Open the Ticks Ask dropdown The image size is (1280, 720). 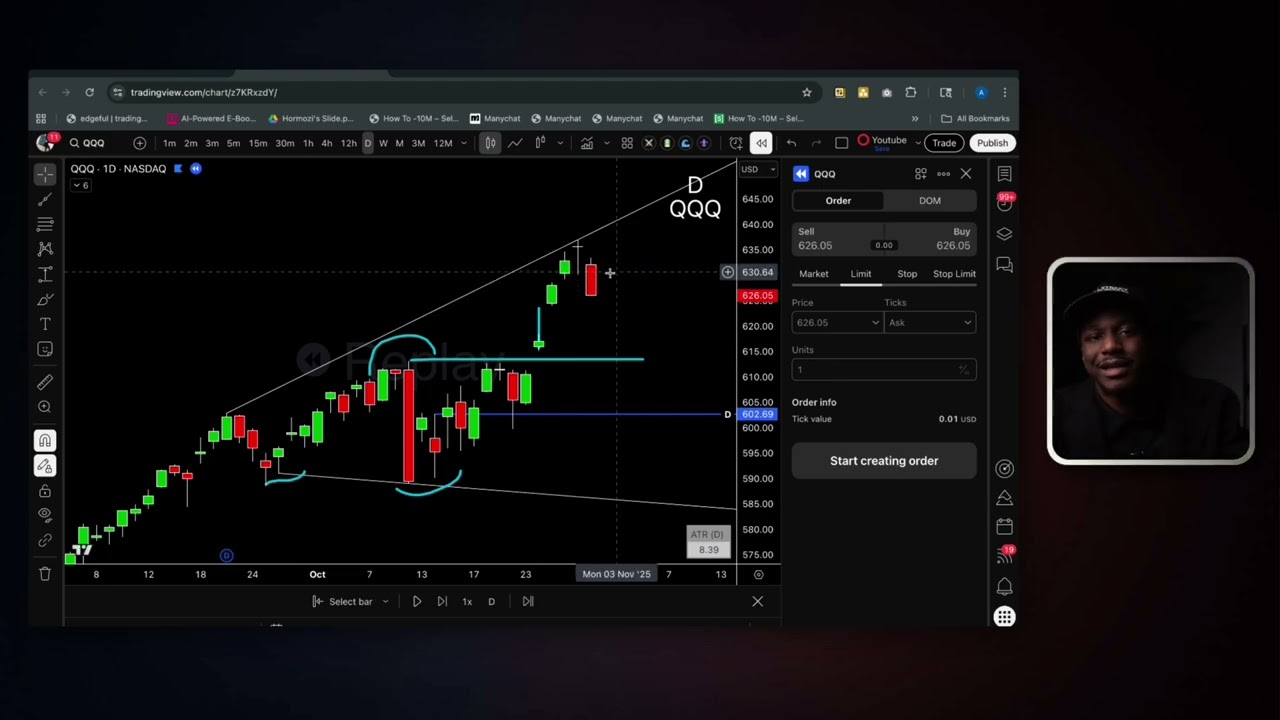tap(930, 322)
